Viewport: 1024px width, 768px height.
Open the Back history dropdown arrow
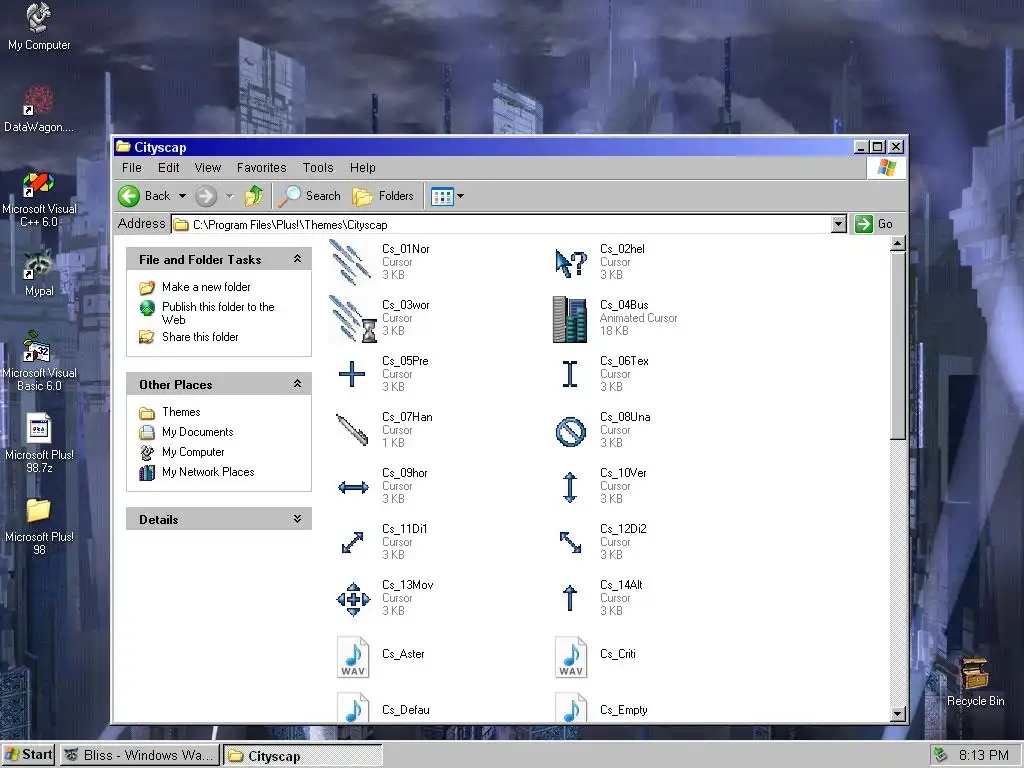[x=182, y=196]
